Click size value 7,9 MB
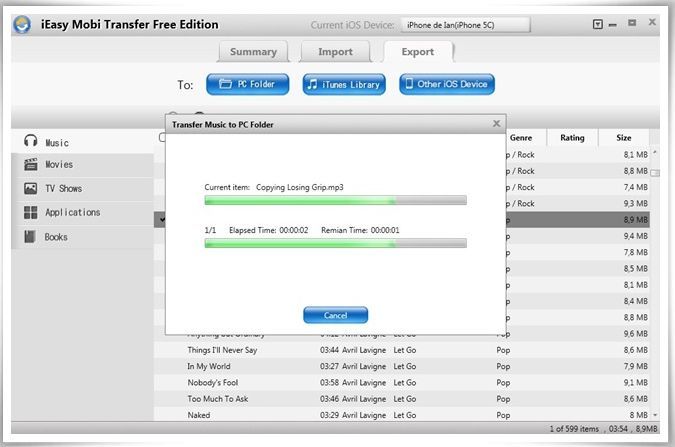The image size is (675, 447). coord(635,366)
